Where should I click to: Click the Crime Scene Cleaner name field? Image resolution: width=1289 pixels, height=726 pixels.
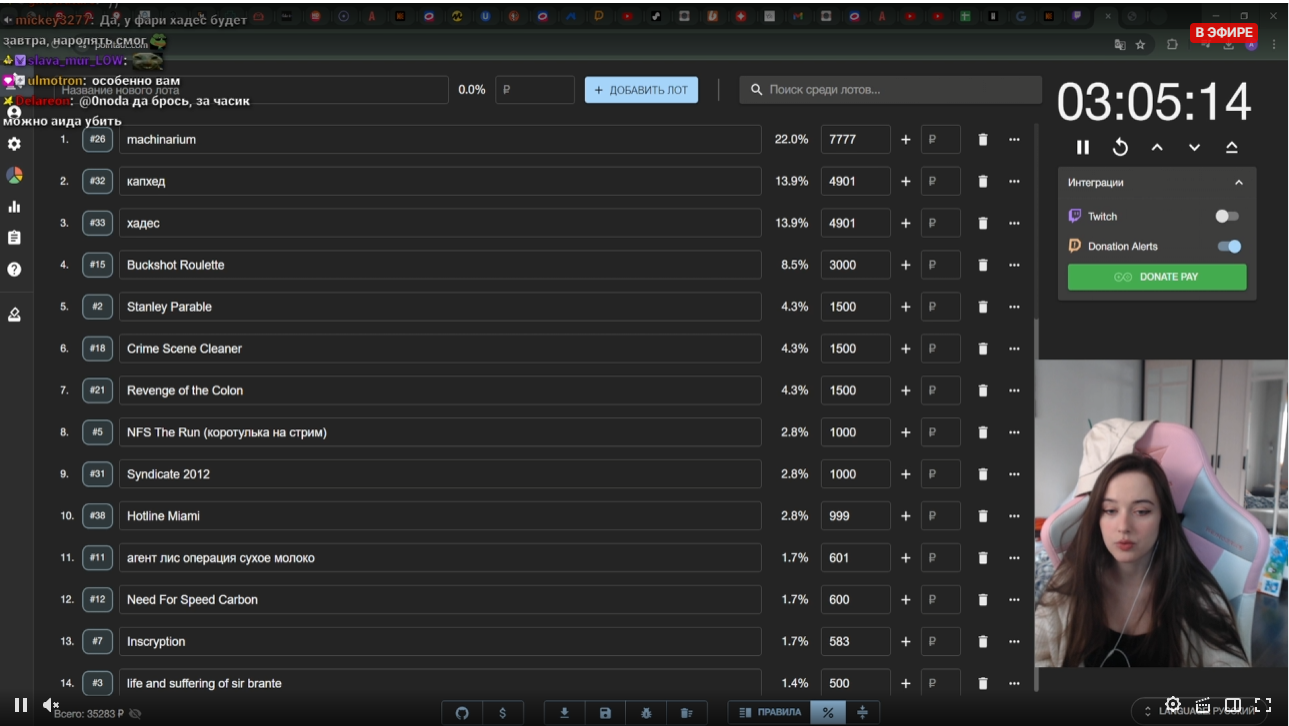coord(440,349)
